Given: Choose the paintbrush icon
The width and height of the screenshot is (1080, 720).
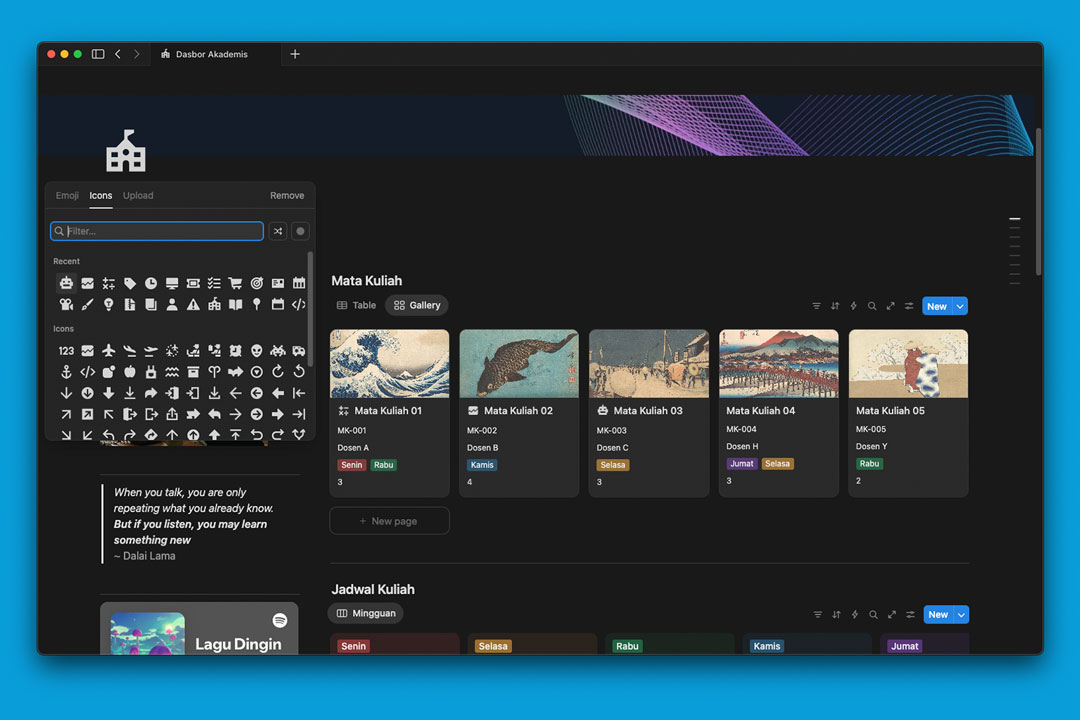Looking at the screenshot, I should pyautogui.click(x=87, y=304).
